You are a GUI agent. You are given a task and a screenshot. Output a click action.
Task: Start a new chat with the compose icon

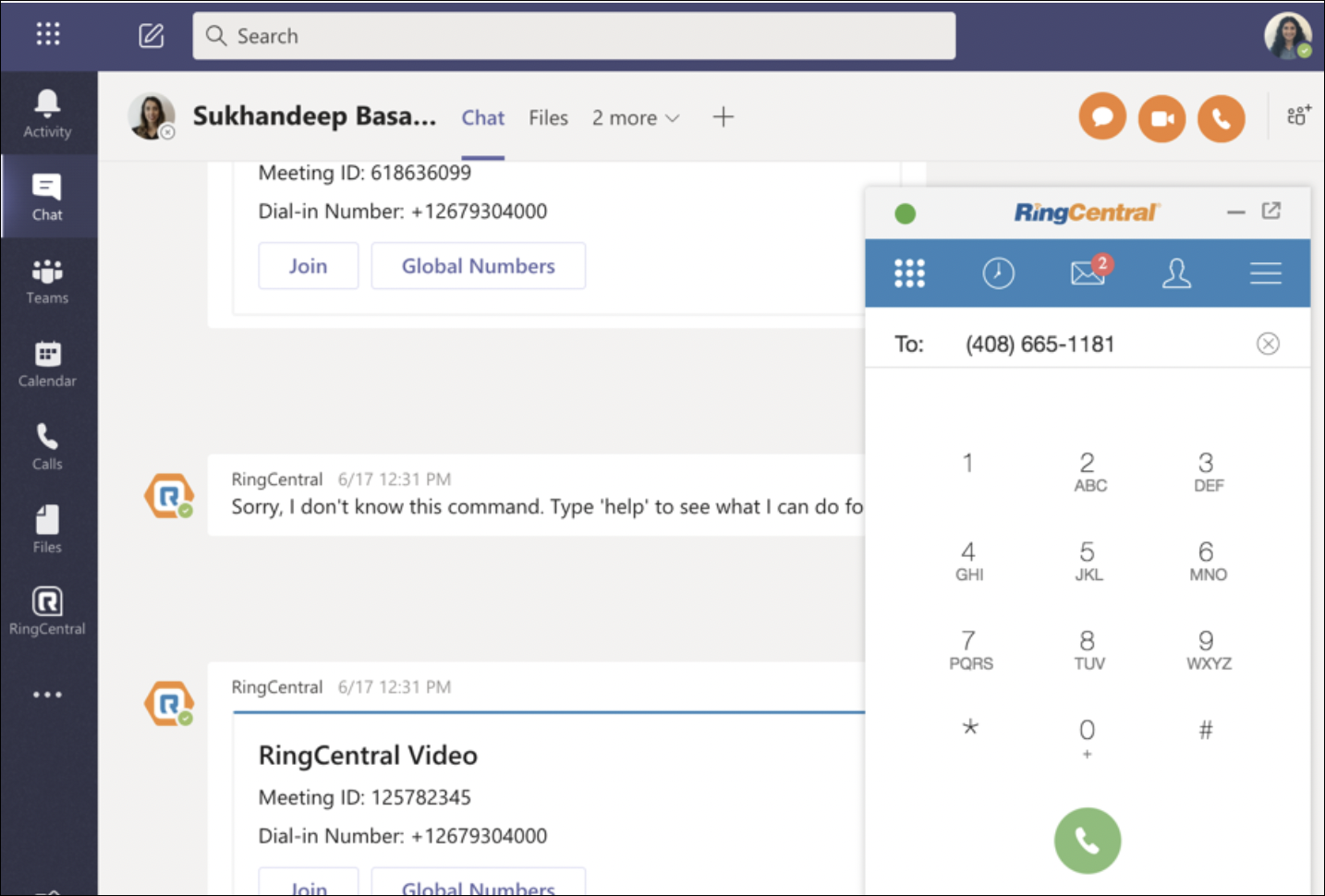[x=151, y=36]
